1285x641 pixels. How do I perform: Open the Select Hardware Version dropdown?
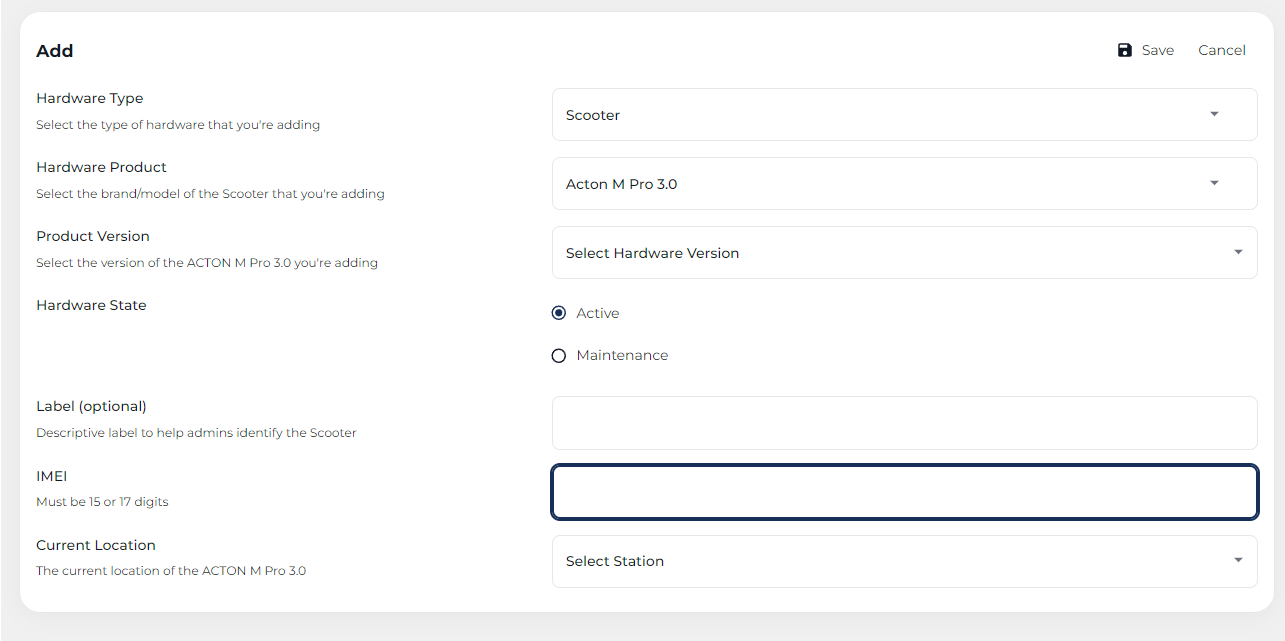point(880,253)
